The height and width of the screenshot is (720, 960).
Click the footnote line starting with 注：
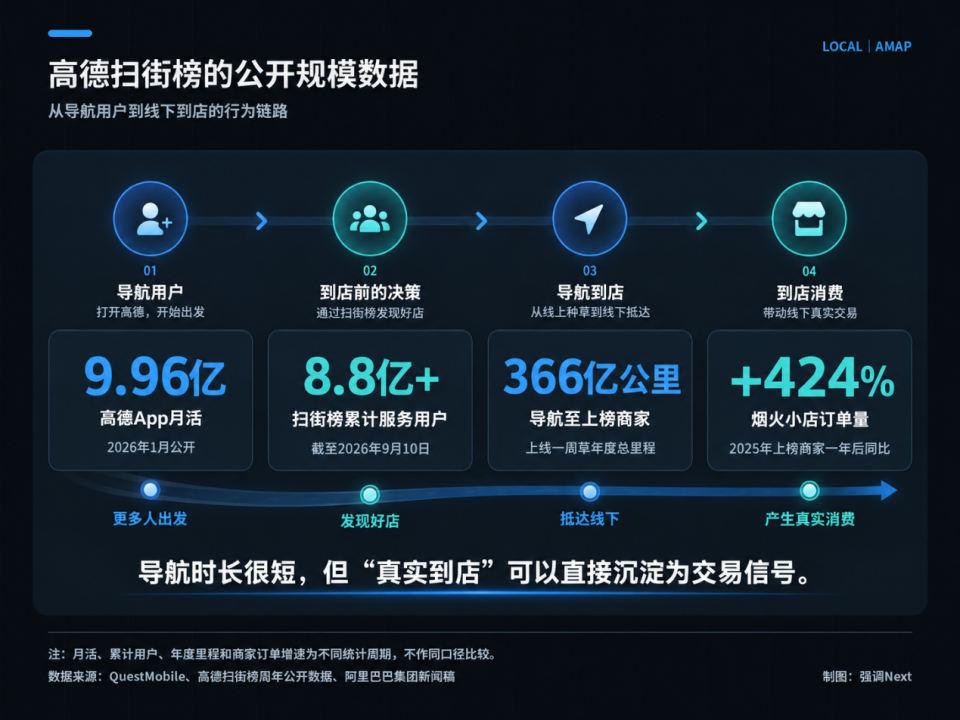tap(272, 654)
